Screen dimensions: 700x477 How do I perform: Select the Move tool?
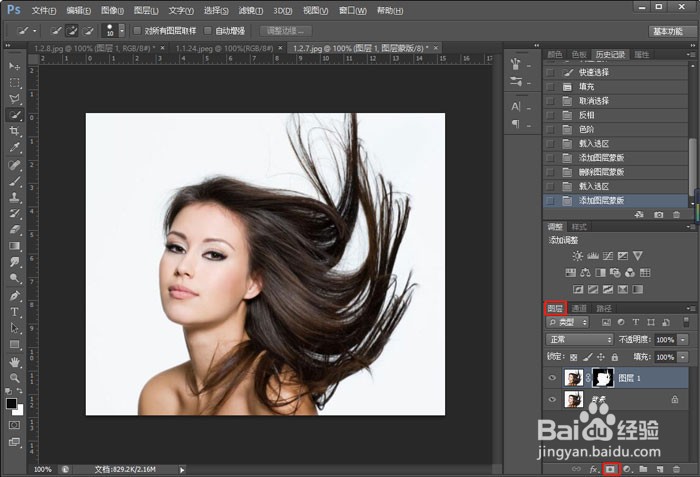[14, 67]
